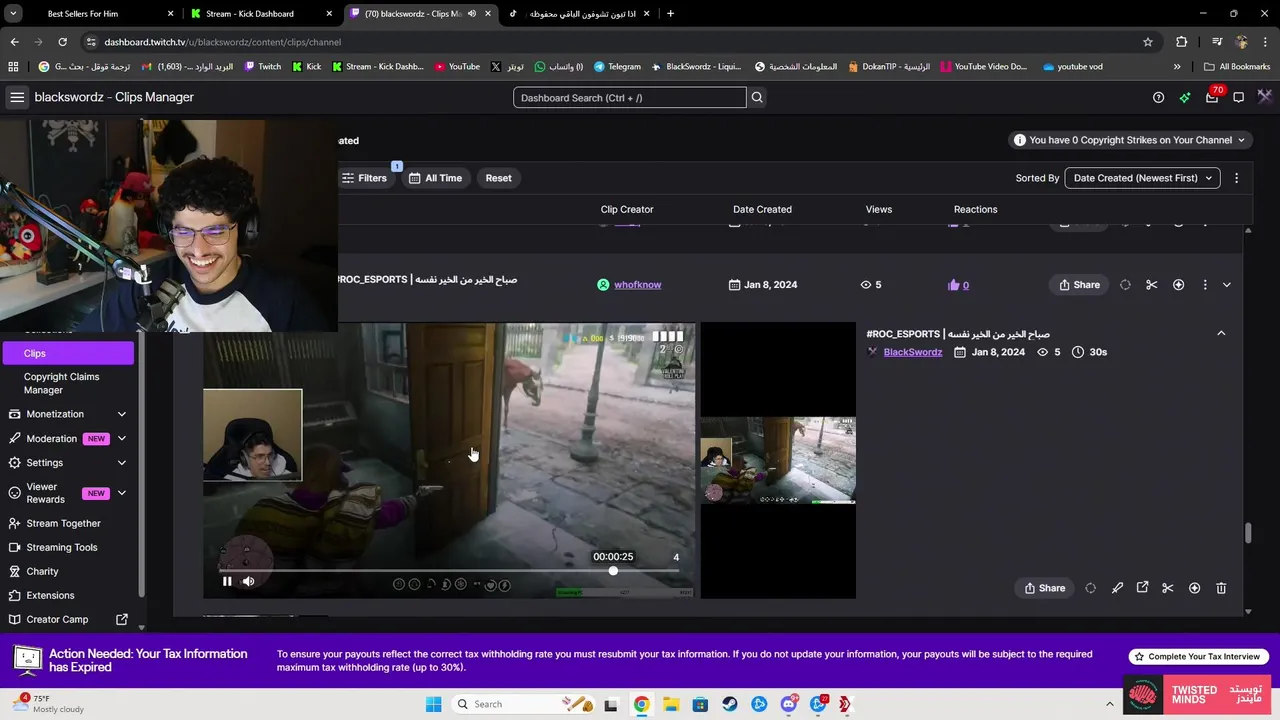Open the notifications inbox with 70 badge
Image resolution: width=1280 pixels, height=720 pixels.
(x=1212, y=97)
